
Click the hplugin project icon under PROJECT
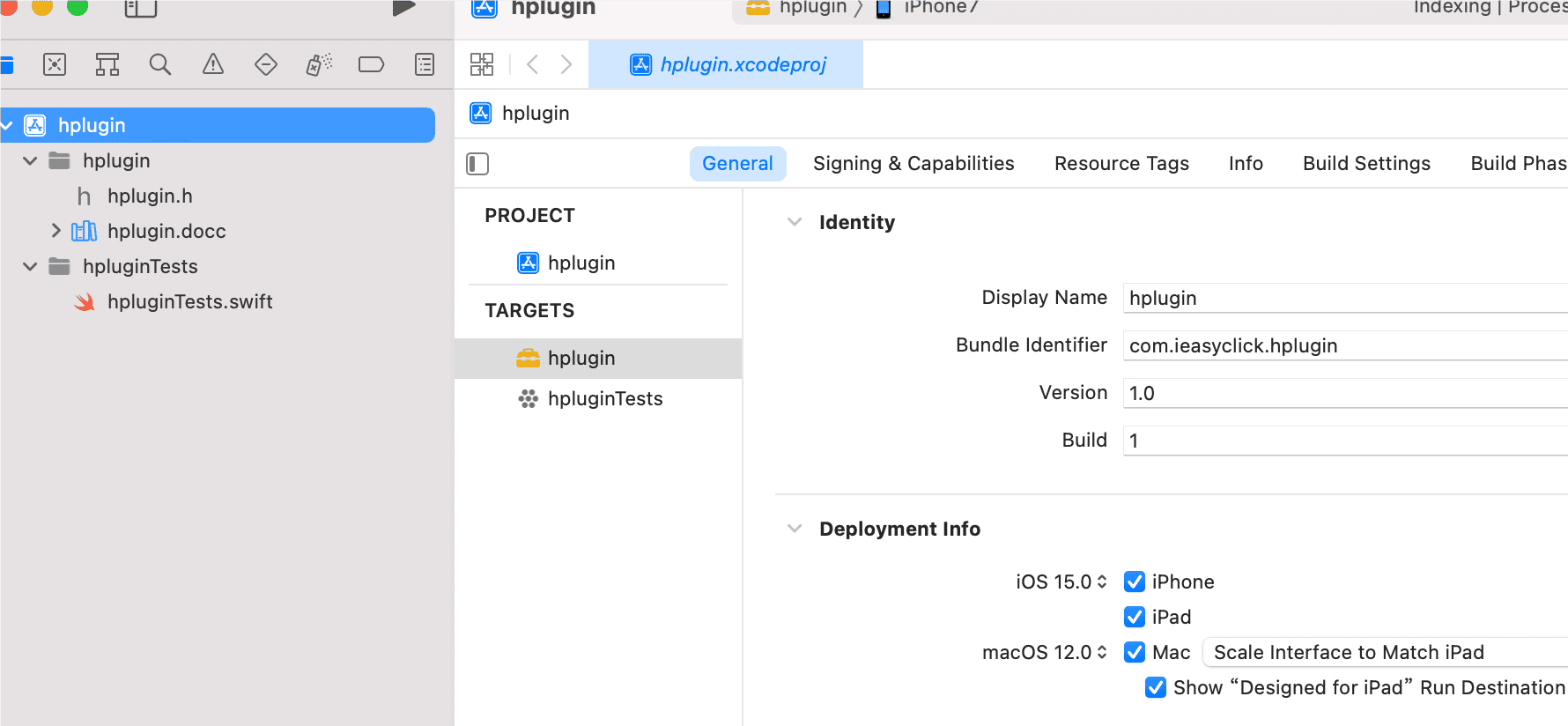529,263
